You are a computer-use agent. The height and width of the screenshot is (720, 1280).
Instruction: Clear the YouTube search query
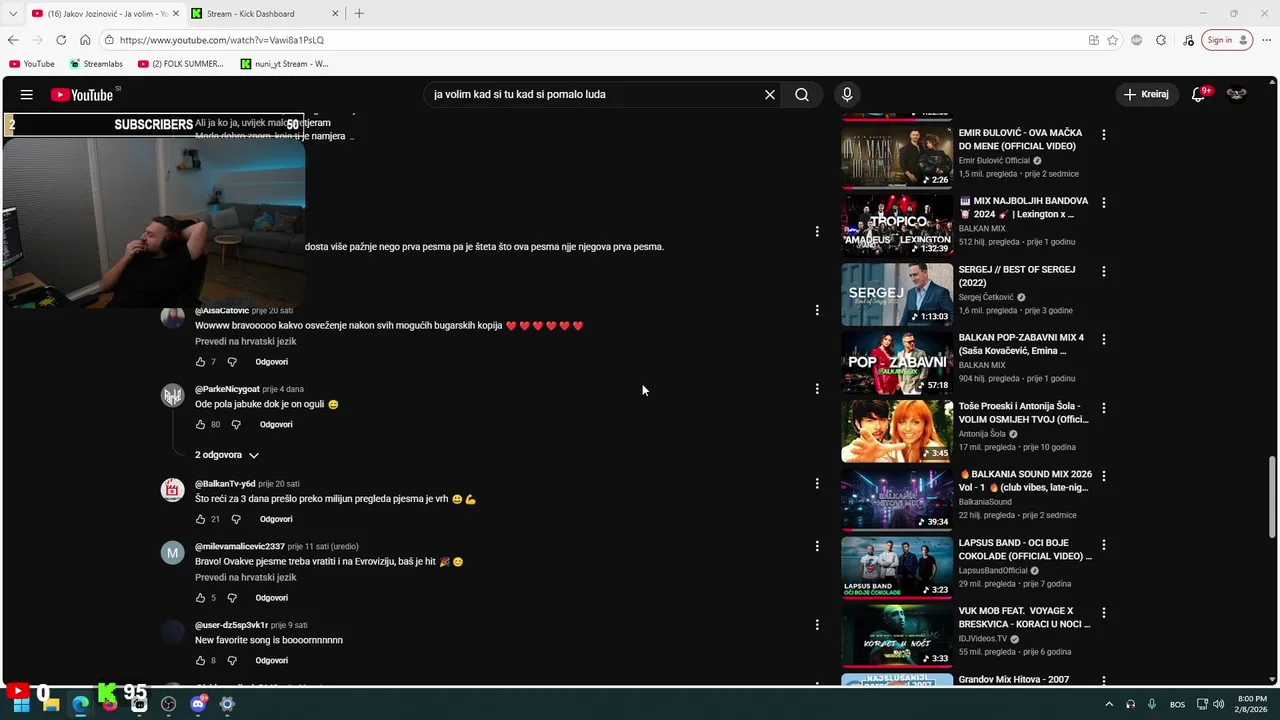pyautogui.click(x=770, y=94)
